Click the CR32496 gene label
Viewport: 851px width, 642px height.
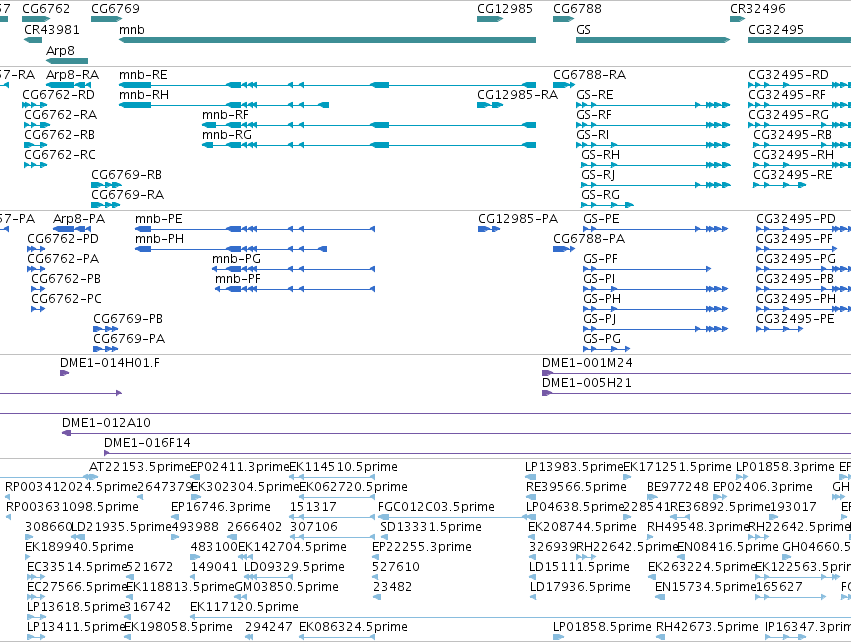[758, 9]
